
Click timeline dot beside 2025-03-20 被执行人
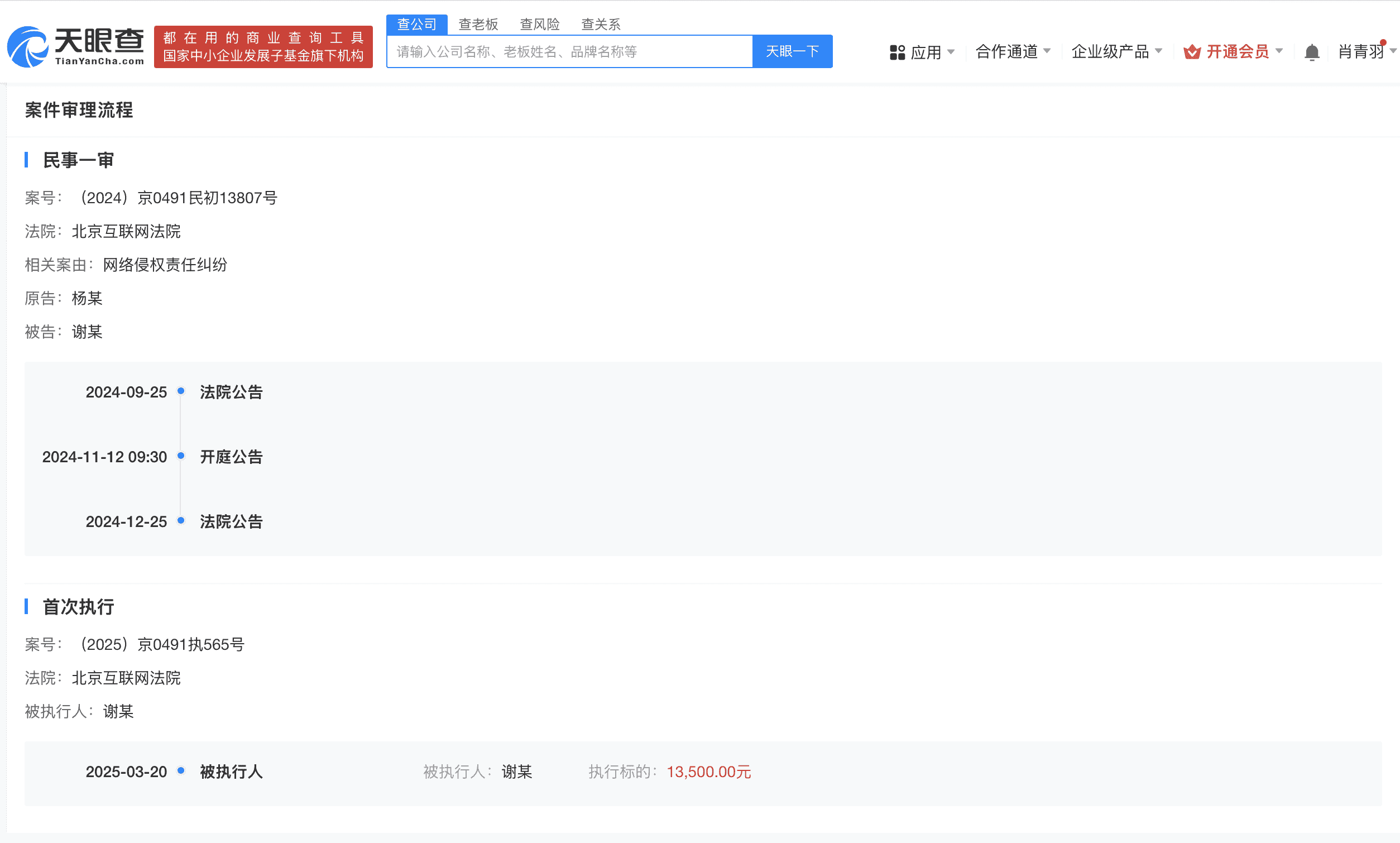click(x=181, y=772)
